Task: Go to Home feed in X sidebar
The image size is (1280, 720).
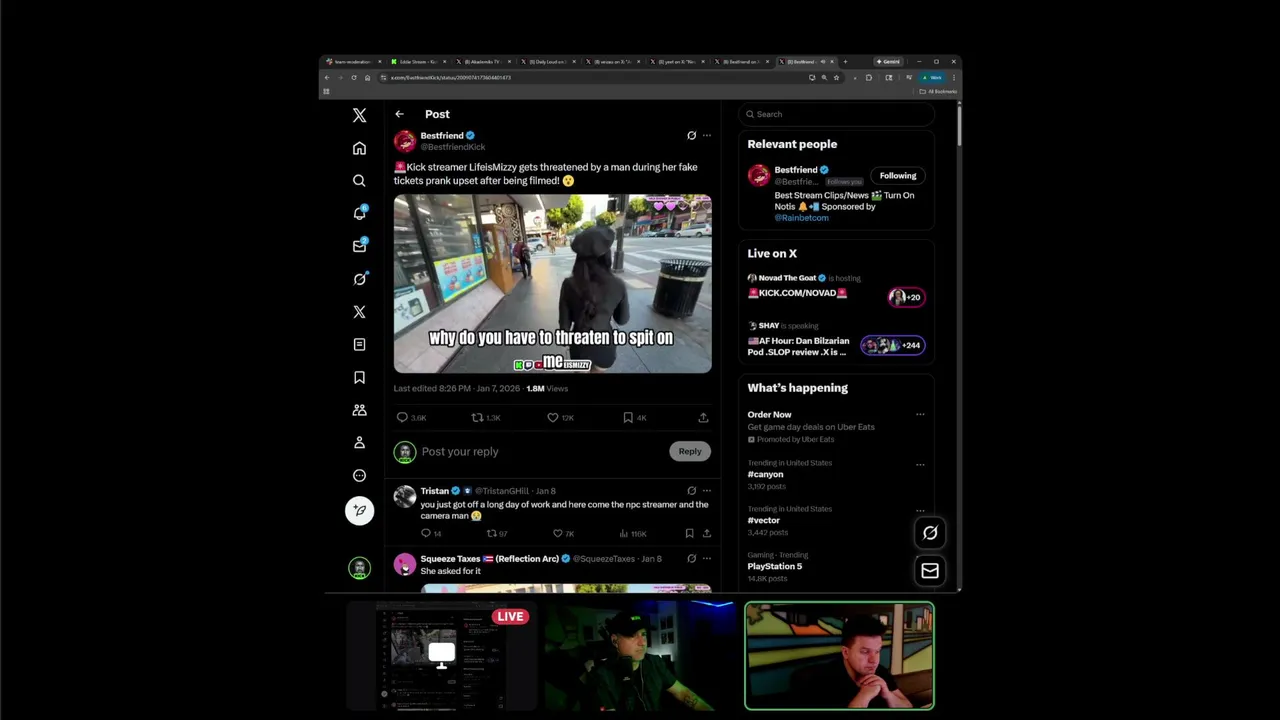Action: pyautogui.click(x=359, y=148)
